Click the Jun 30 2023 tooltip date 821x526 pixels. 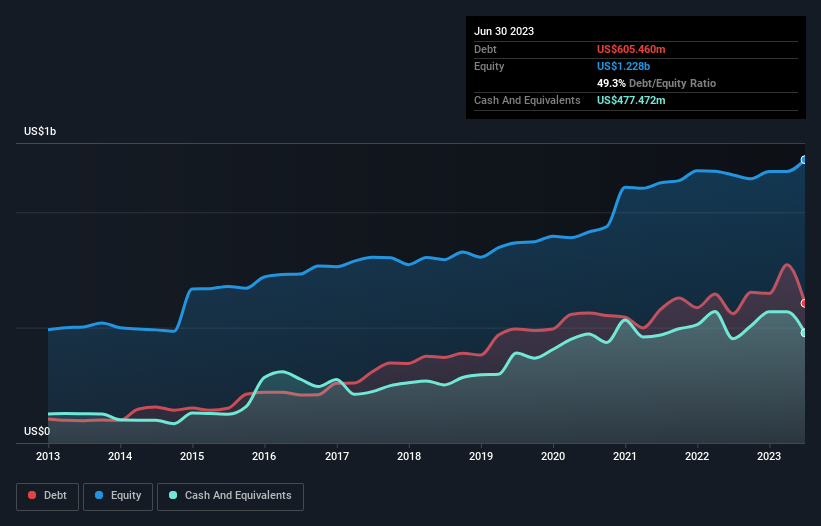(504, 31)
